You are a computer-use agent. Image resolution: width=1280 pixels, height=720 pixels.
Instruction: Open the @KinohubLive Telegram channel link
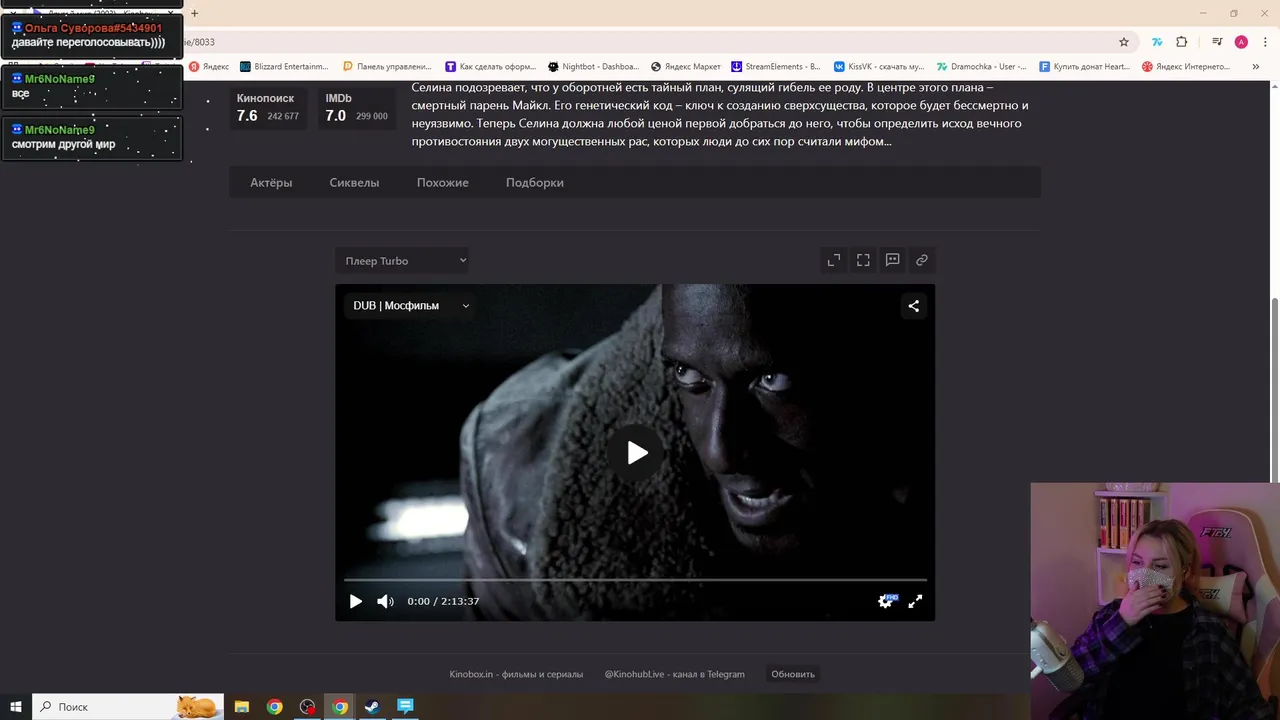coord(675,674)
